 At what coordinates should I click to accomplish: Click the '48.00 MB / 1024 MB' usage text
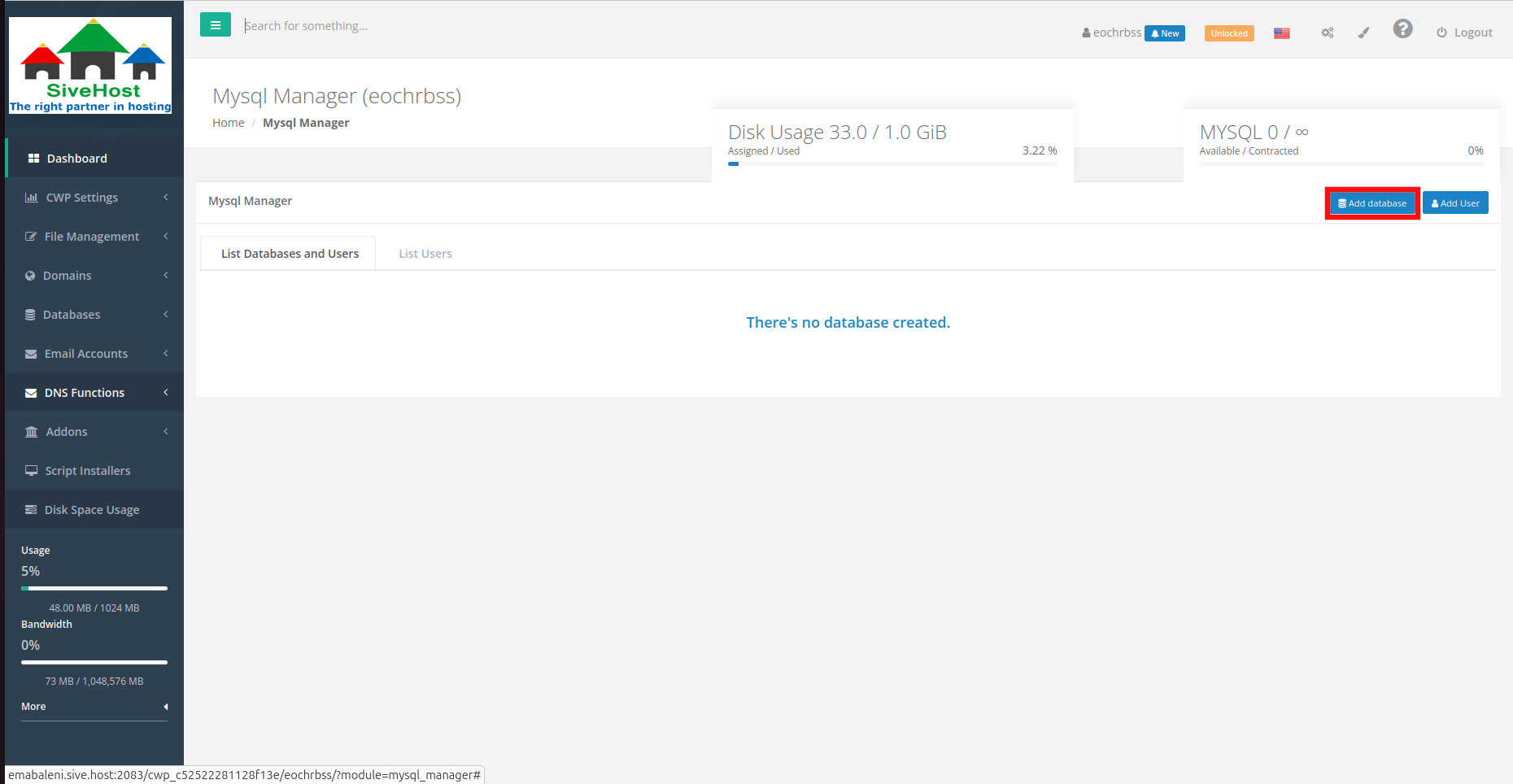[94, 608]
